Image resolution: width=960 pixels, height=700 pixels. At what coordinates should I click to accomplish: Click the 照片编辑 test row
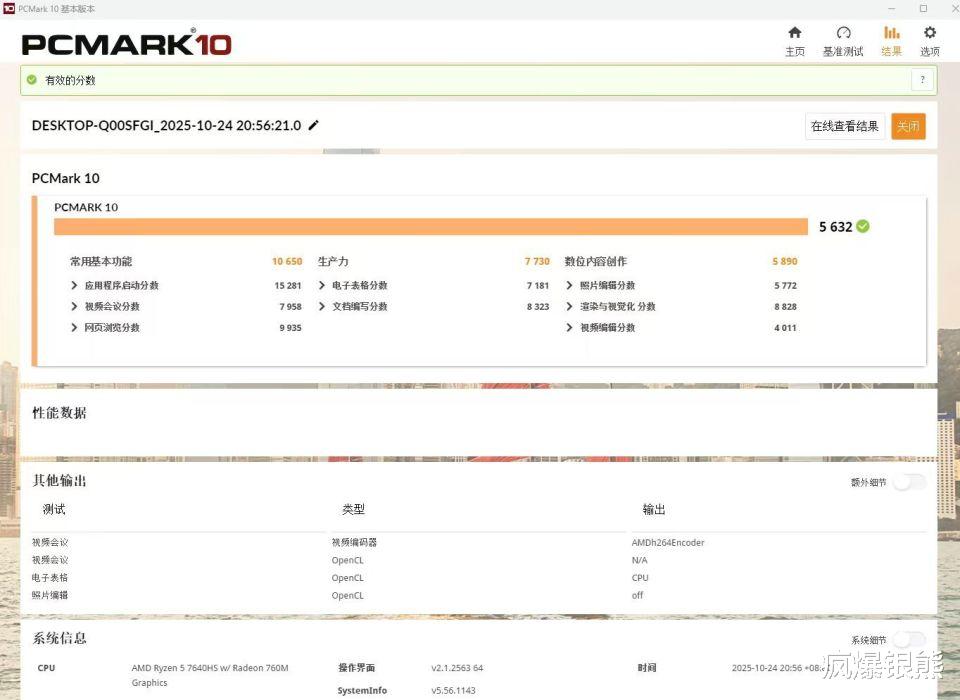50,595
